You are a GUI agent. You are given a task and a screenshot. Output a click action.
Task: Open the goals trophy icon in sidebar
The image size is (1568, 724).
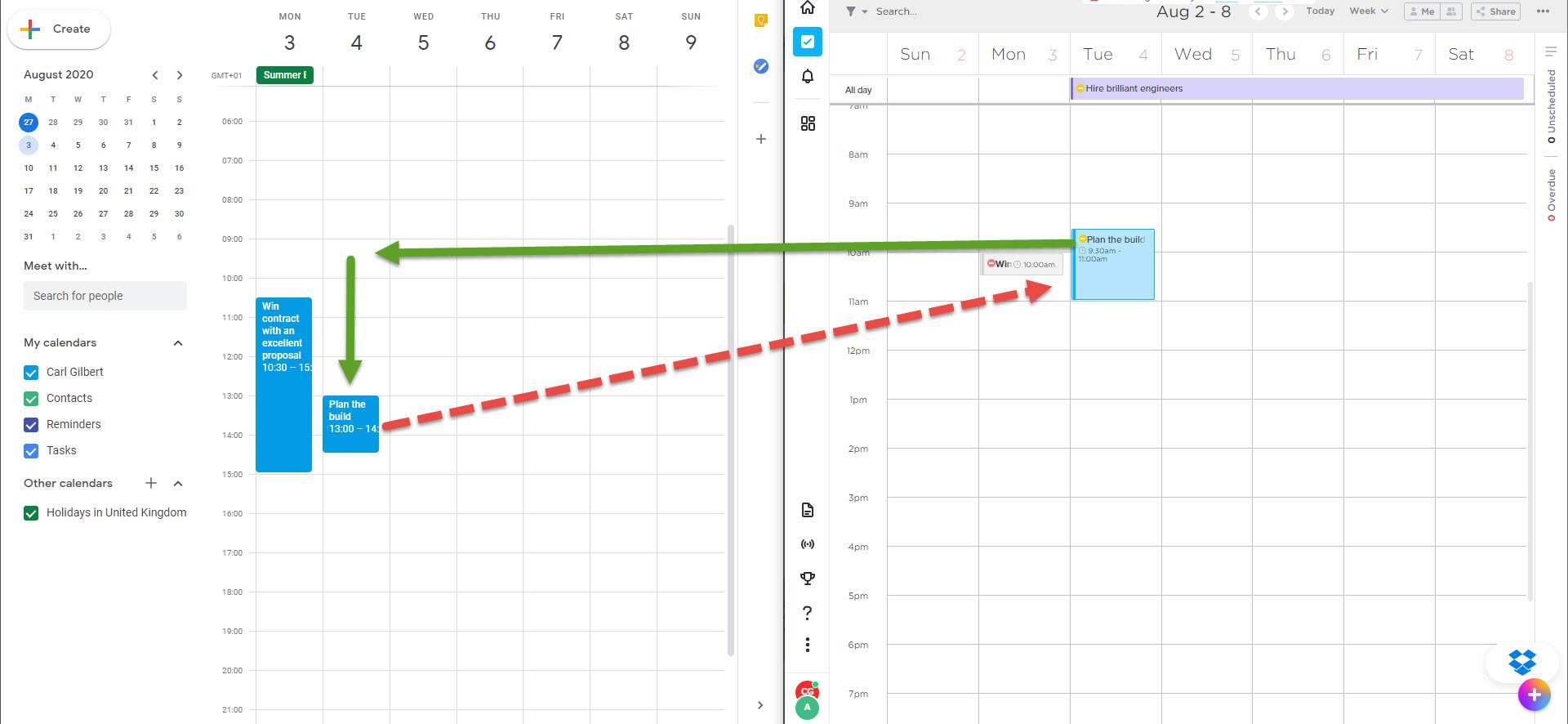point(808,579)
